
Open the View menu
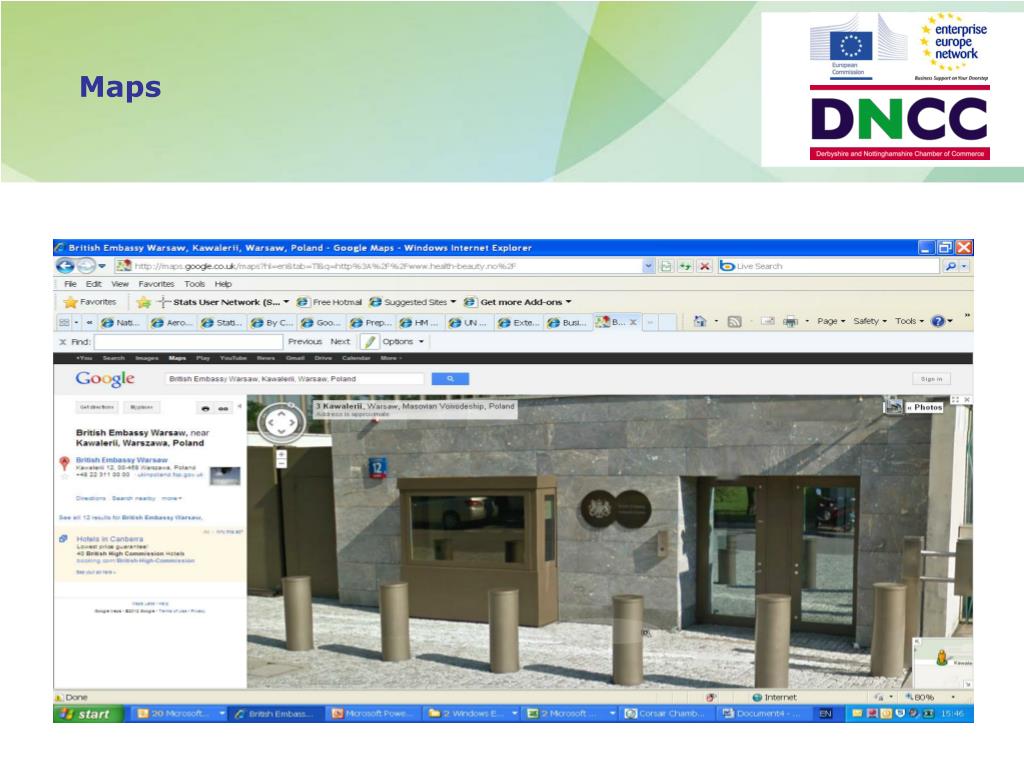(120, 284)
